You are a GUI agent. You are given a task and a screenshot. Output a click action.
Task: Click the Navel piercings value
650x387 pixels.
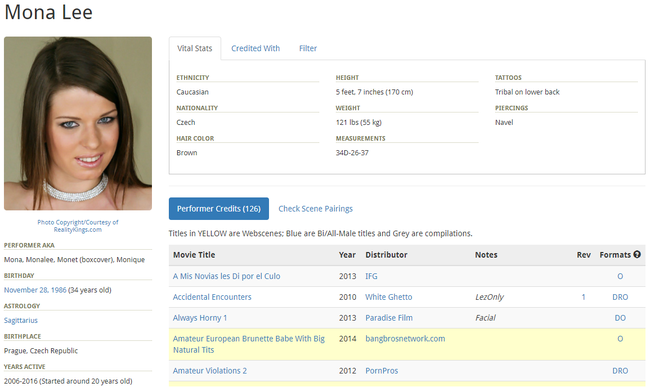click(x=504, y=122)
